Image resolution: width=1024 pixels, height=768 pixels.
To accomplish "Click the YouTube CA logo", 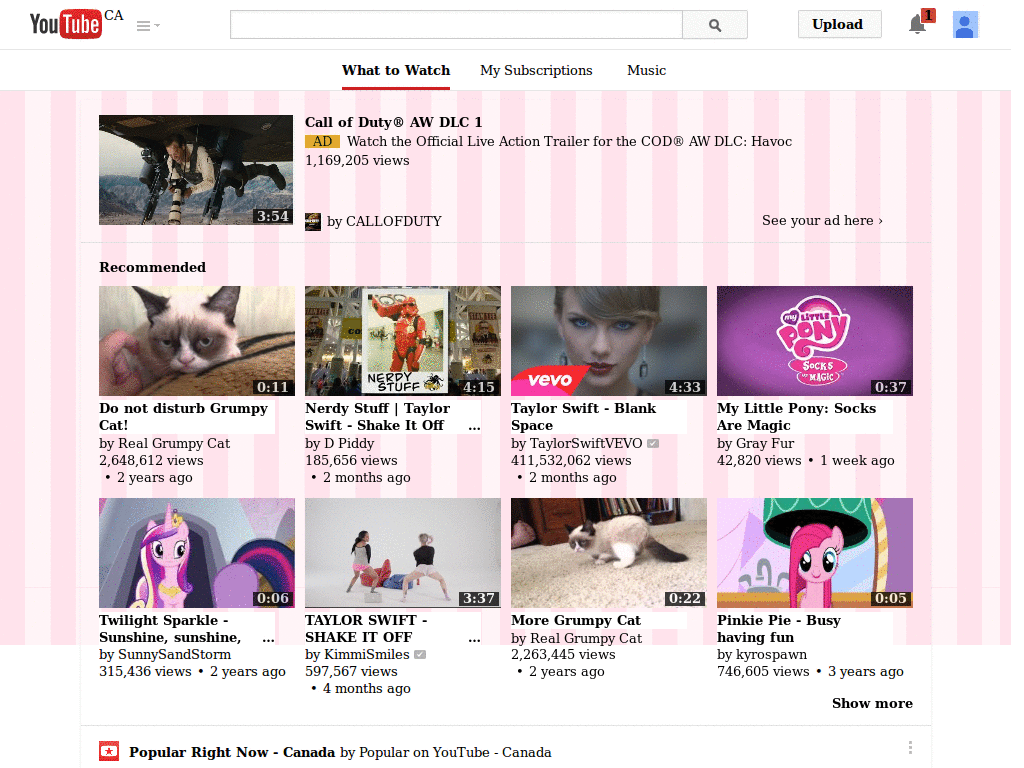I will (76, 24).
